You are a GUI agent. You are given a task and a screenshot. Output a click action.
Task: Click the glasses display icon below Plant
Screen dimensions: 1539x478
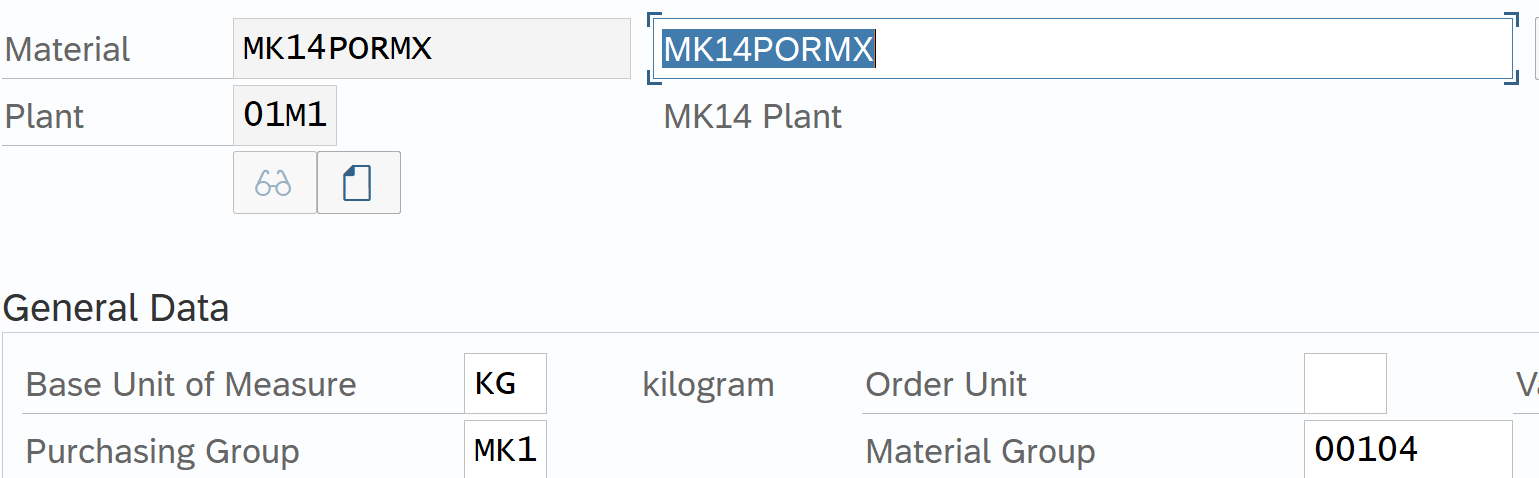click(x=274, y=183)
